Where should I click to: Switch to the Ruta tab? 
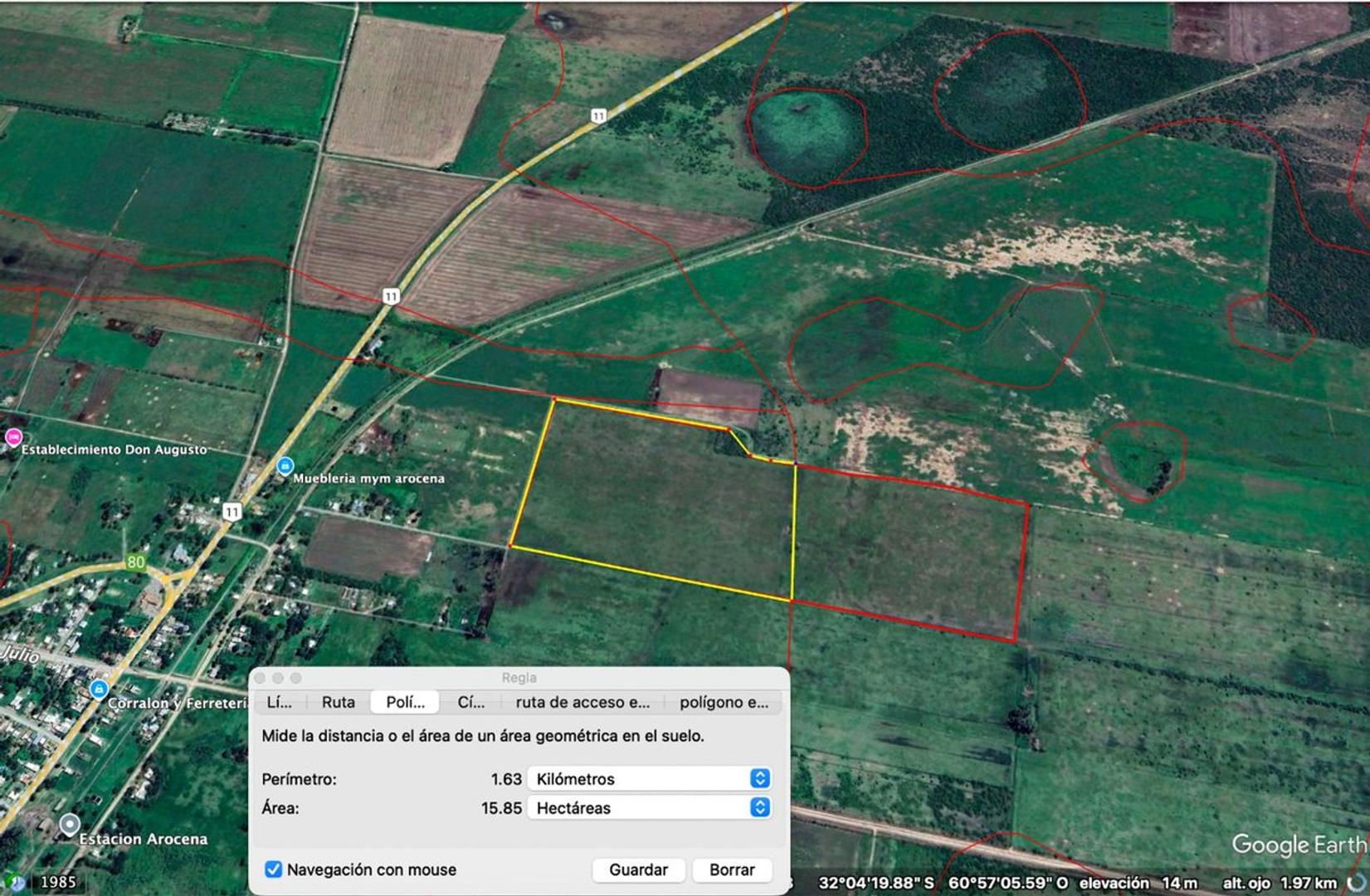[x=338, y=702]
